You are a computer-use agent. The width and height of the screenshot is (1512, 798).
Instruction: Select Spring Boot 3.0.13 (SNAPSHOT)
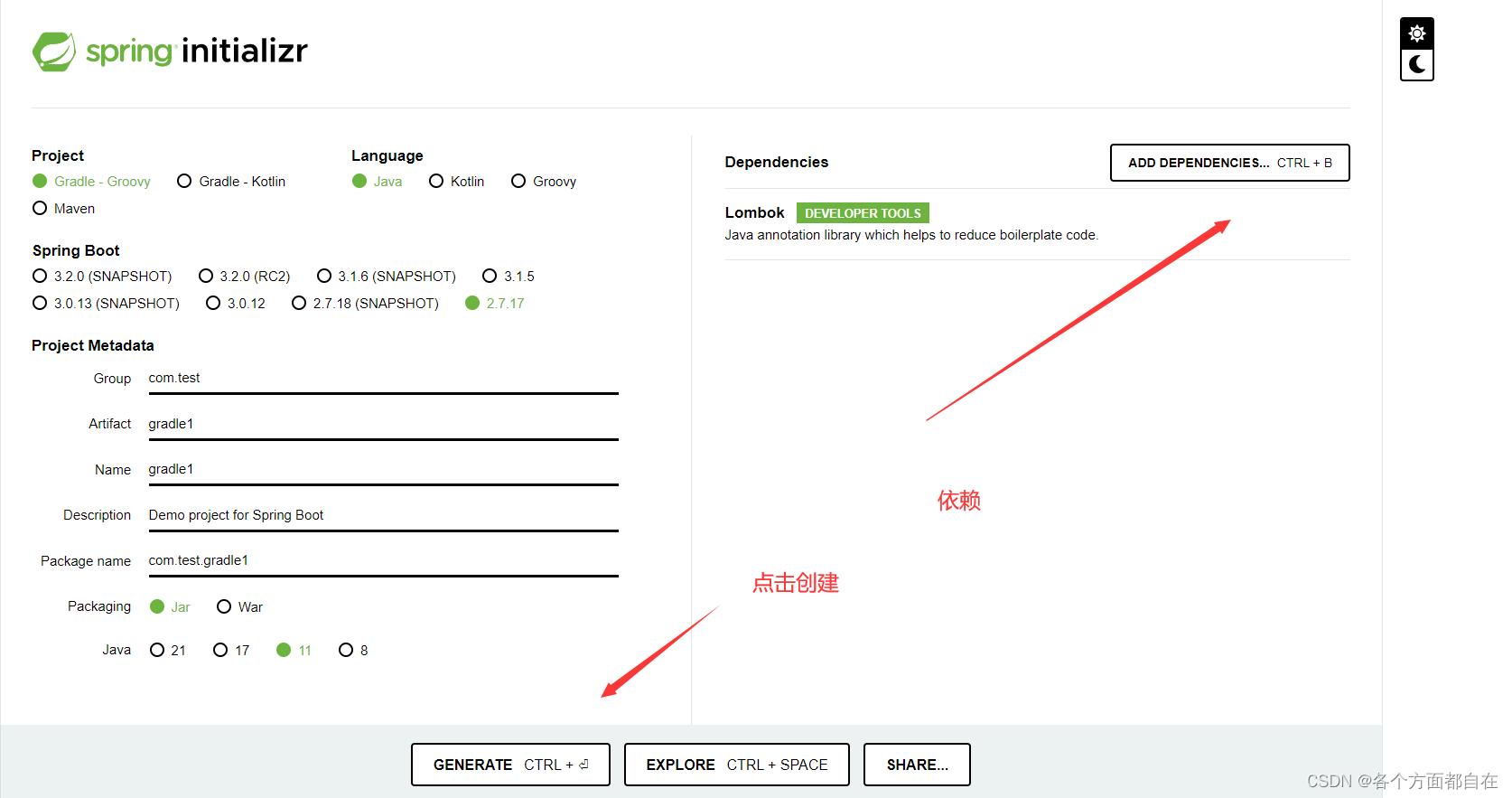(x=106, y=304)
